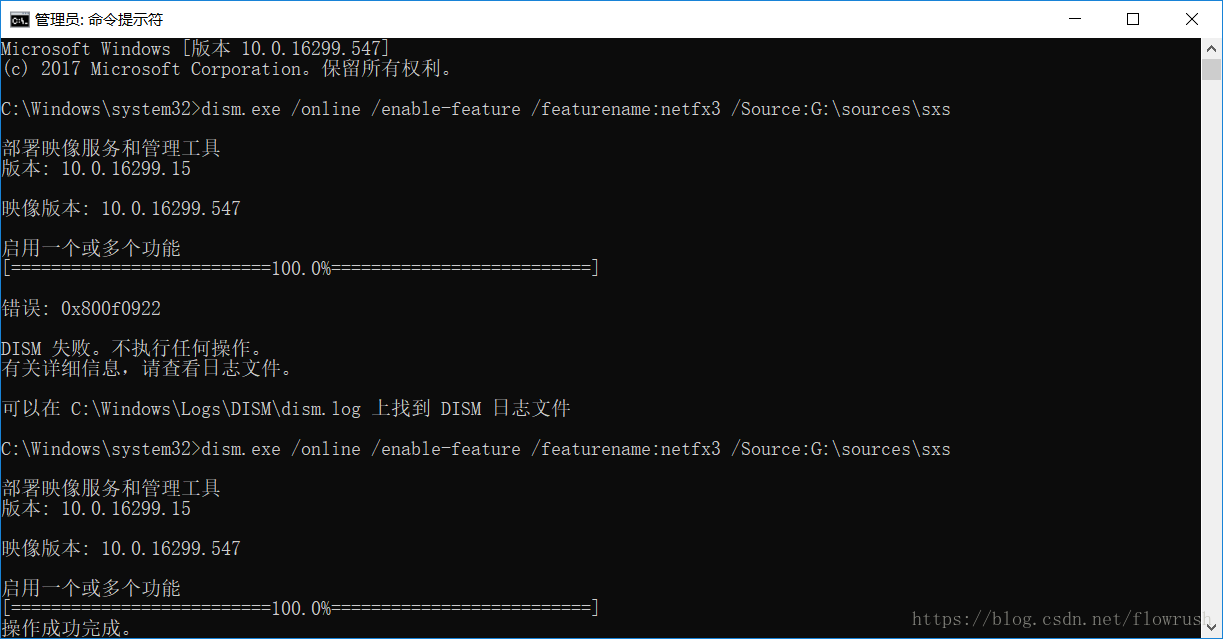Click the vertical scrollbar thumb
This screenshot has width=1223, height=639.
click(1211, 69)
